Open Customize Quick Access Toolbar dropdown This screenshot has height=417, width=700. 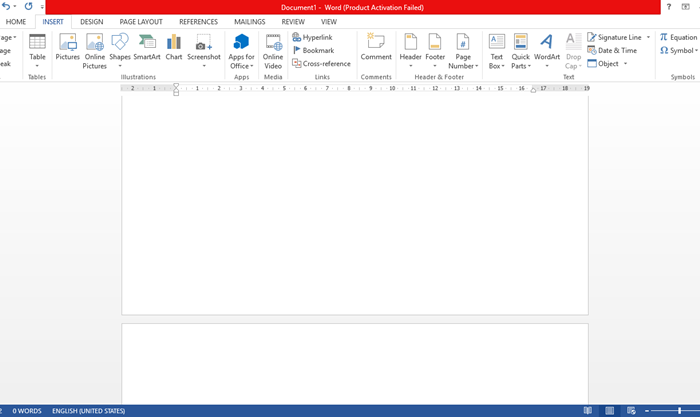[42, 7]
